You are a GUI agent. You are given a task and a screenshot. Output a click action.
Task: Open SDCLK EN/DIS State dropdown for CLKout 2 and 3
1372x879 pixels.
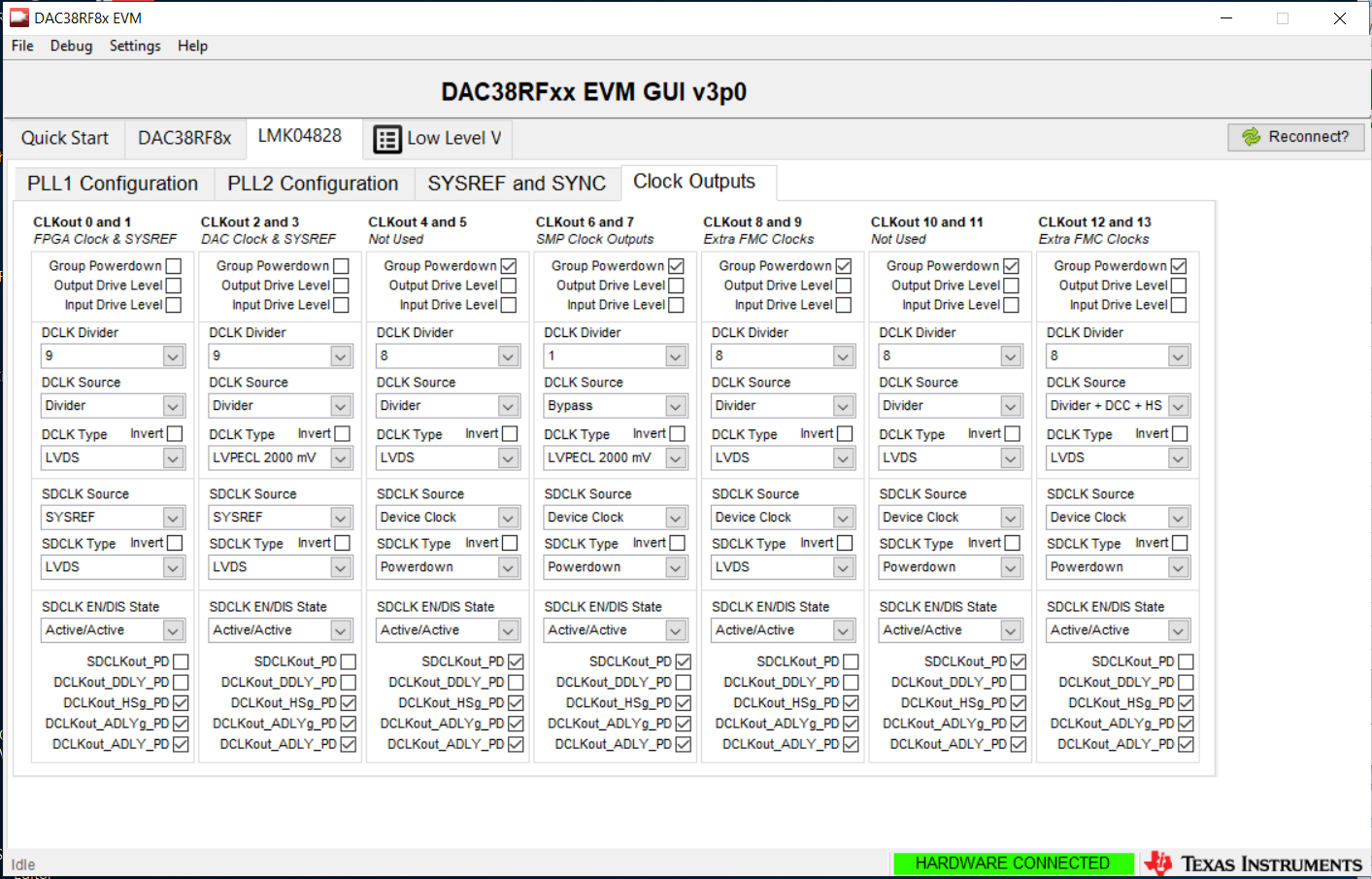point(280,630)
